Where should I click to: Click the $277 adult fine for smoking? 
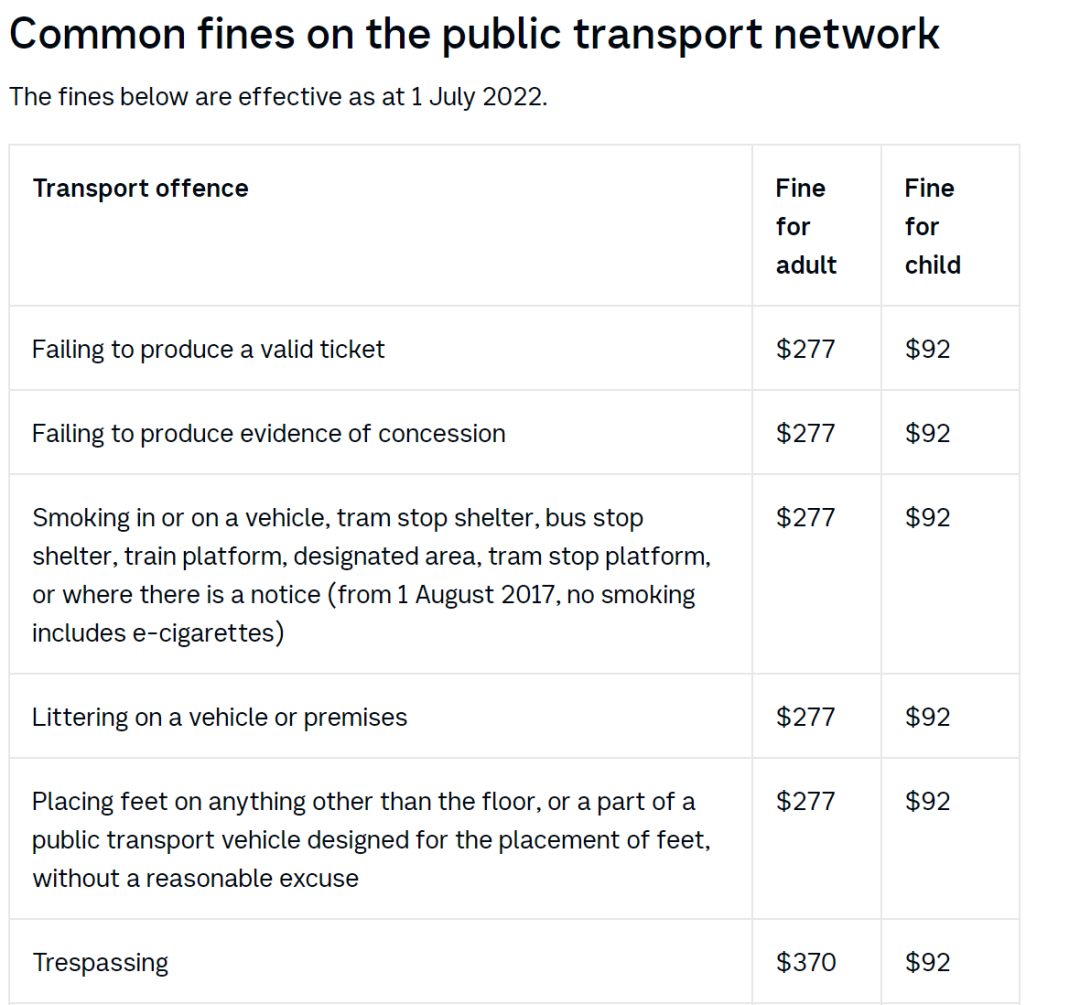pyautogui.click(x=805, y=517)
